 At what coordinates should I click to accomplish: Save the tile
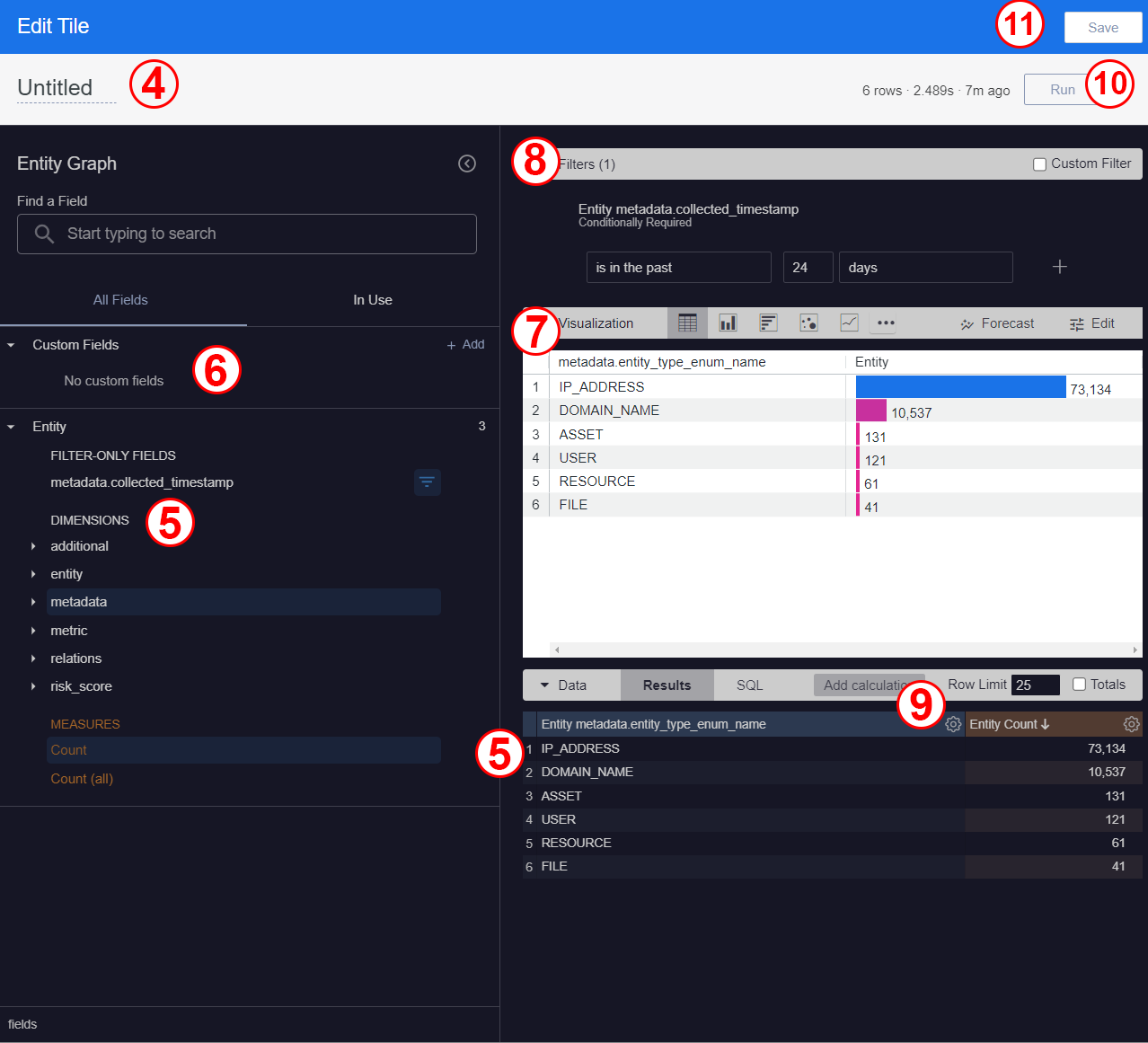pyautogui.click(x=1102, y=27)
